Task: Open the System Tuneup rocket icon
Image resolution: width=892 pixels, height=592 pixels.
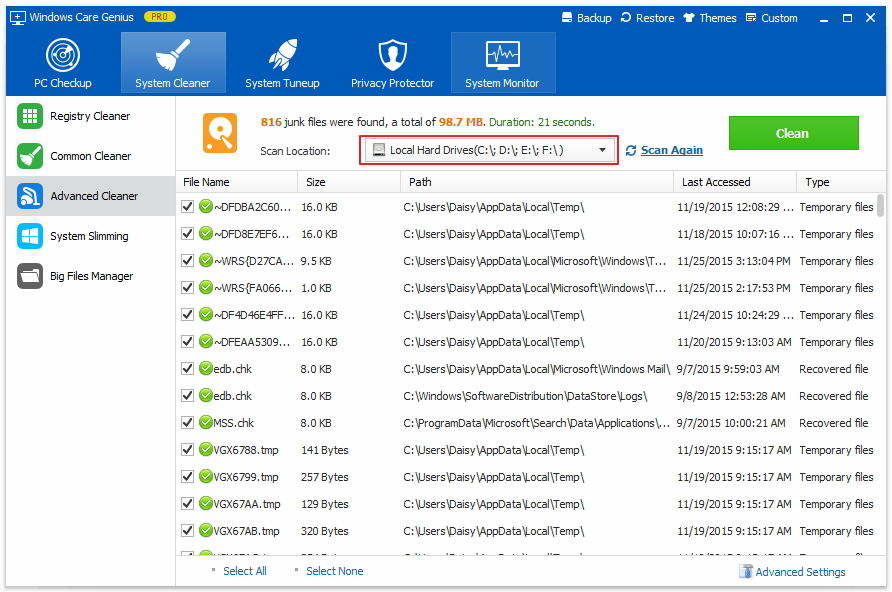Action: [282, 55]
